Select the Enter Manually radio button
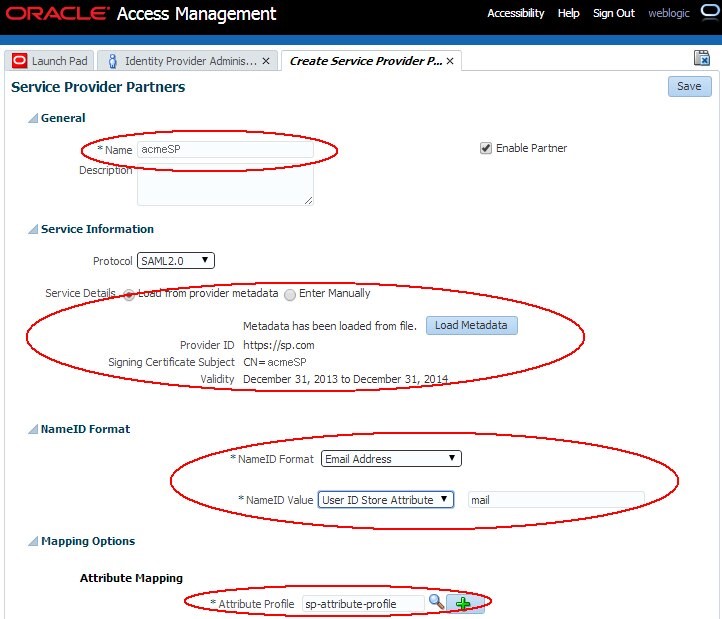This screenshot has width=722, height=619. click(x=290, y=295)
